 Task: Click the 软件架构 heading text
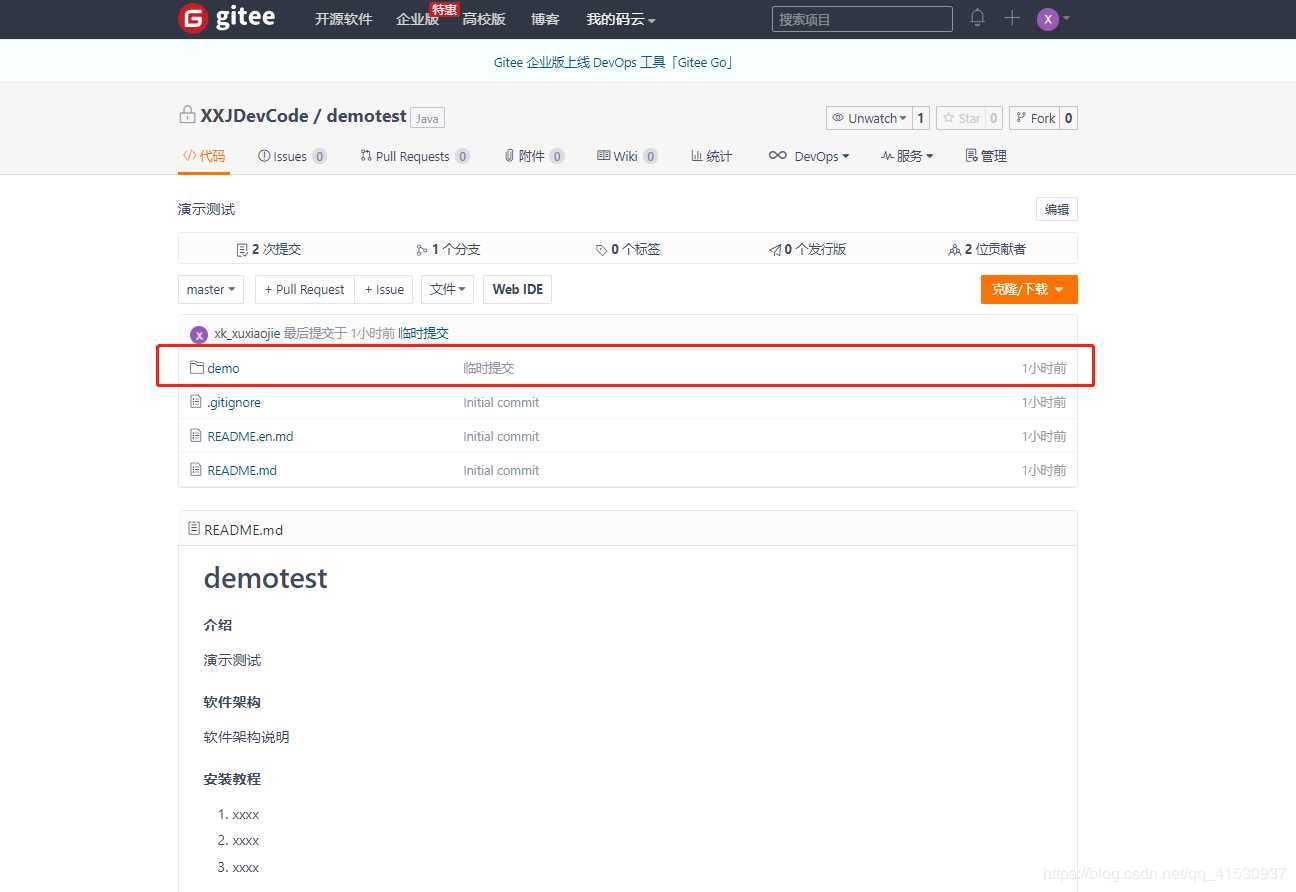click(232, 702)
